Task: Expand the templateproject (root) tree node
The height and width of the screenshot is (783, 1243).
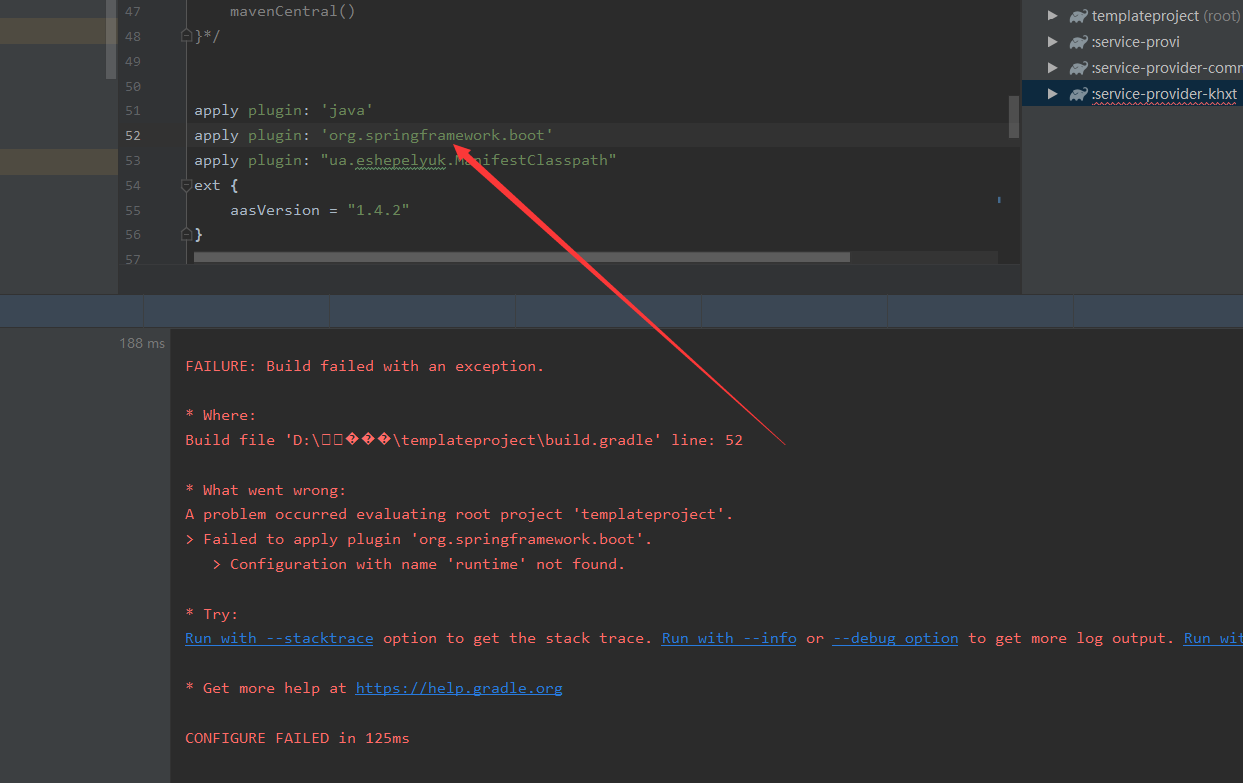Action: click(x=1053, y=15)
